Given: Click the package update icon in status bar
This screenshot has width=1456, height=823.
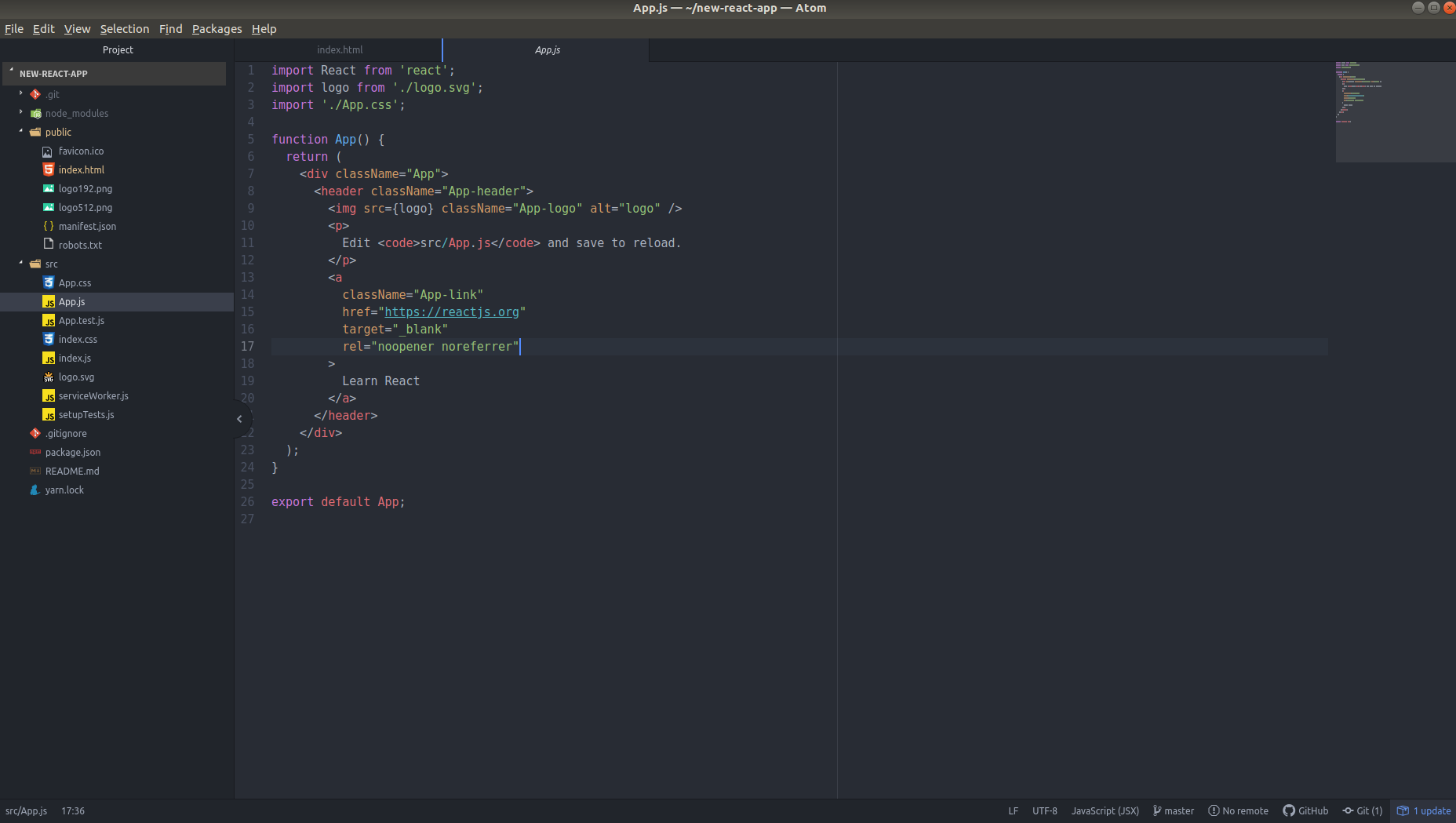Looking at the screenshot, I should coord(1403,810).
